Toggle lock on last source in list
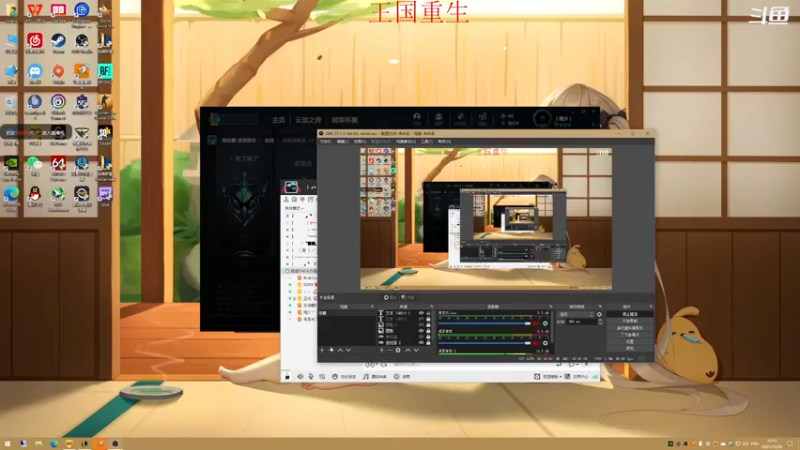 pos(428,342)
